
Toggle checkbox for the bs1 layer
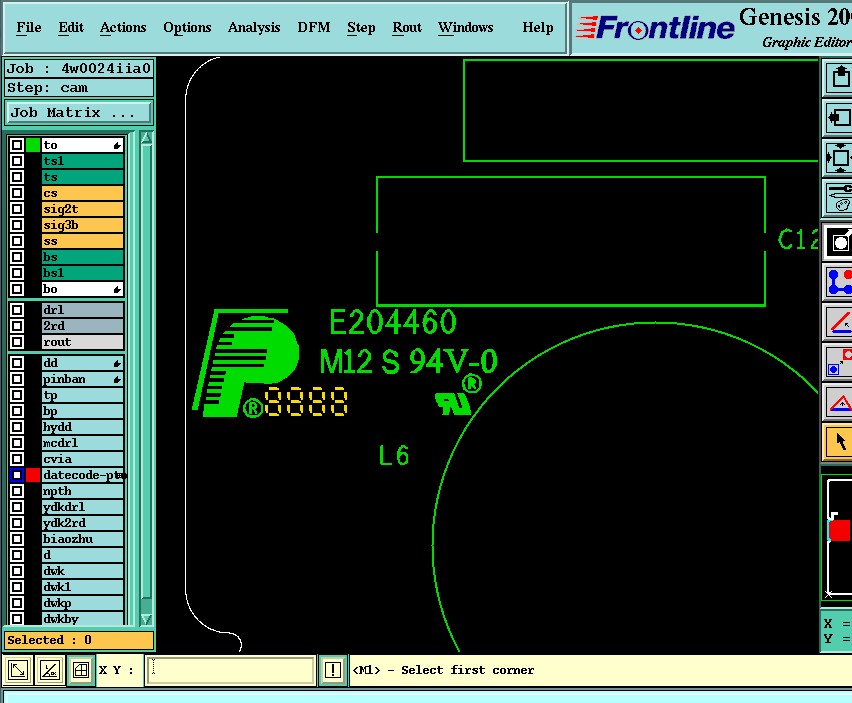[17, 273]
